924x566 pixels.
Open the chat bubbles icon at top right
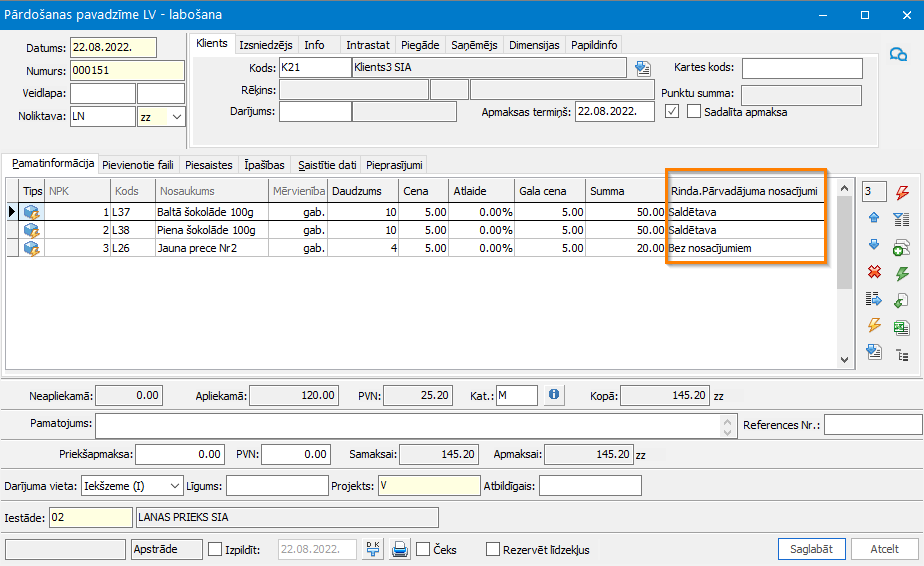point(898,55)
